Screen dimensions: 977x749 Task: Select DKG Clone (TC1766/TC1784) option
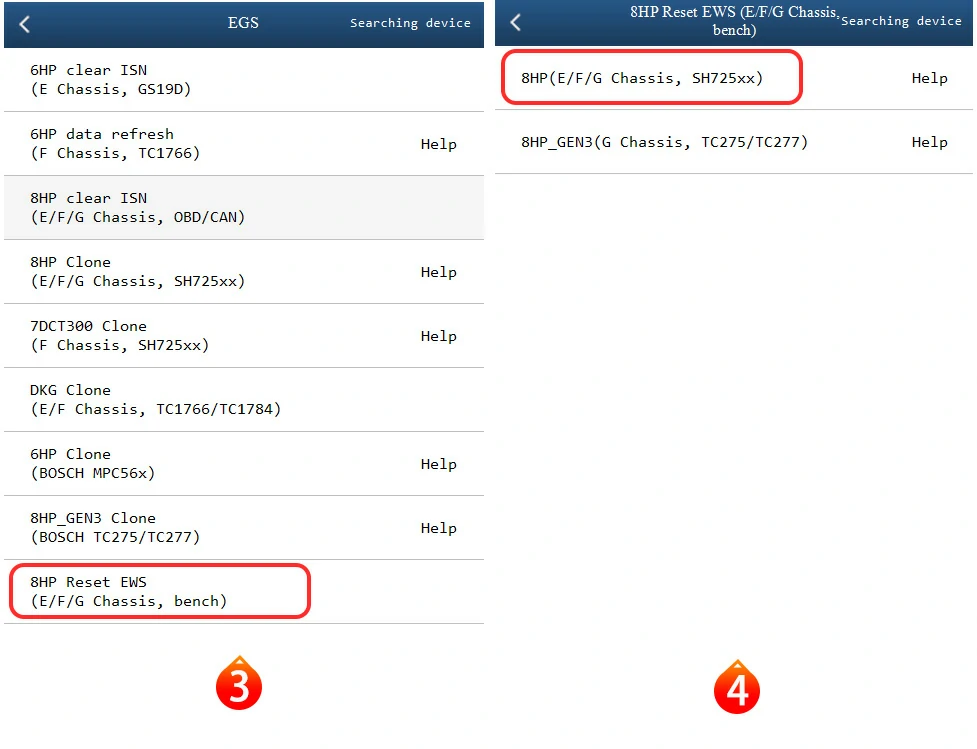point(155,400)
